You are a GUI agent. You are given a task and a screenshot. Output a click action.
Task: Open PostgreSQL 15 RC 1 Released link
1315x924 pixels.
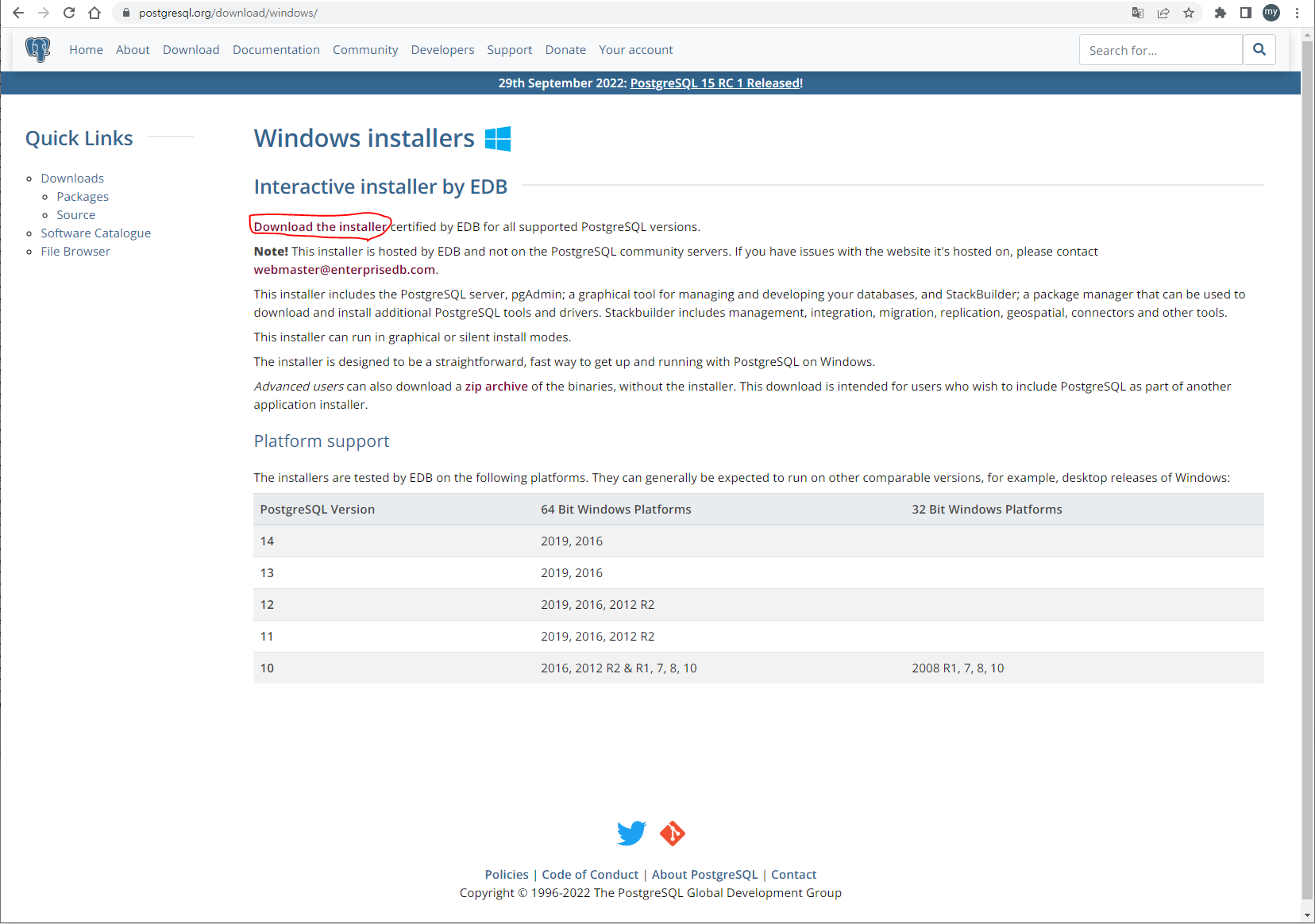click(x=716, y=83)
